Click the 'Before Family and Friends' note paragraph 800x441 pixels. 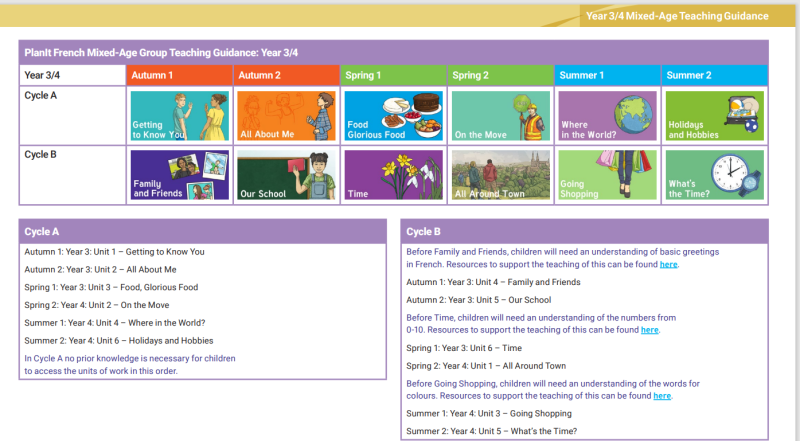coord(563,258)
